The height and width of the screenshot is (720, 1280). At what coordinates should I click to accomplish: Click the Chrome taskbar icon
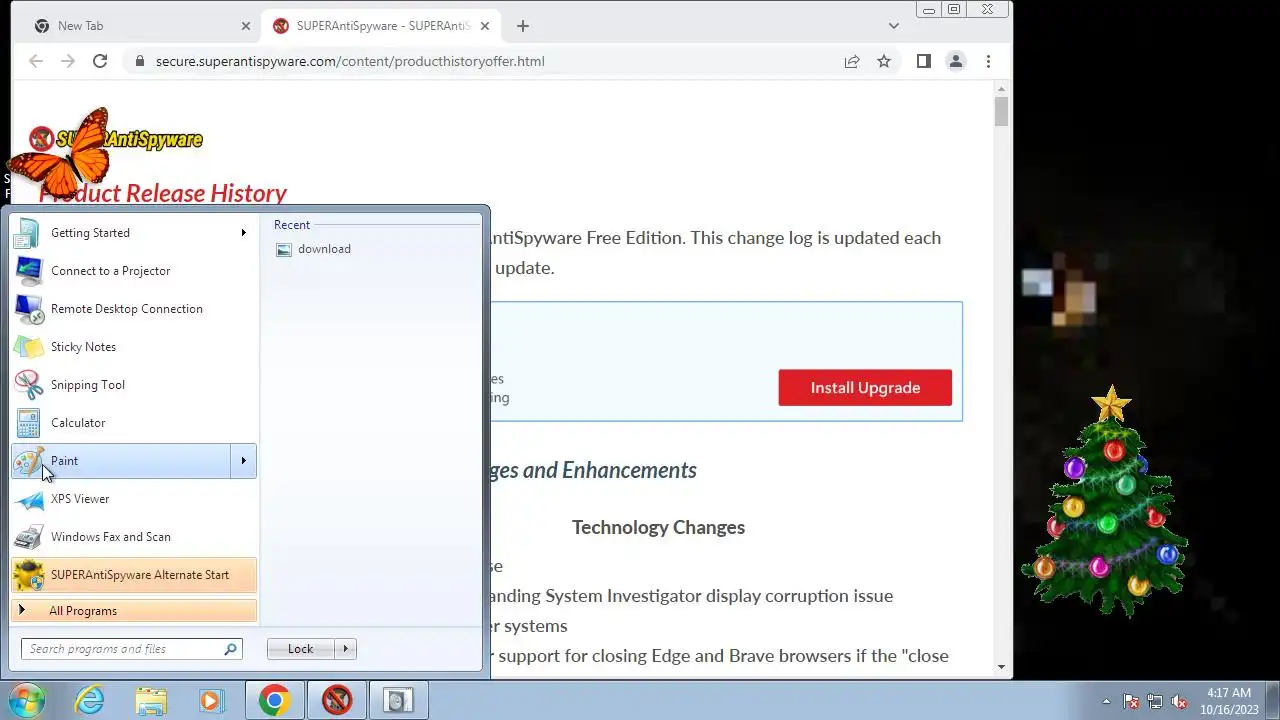point(274,701)
